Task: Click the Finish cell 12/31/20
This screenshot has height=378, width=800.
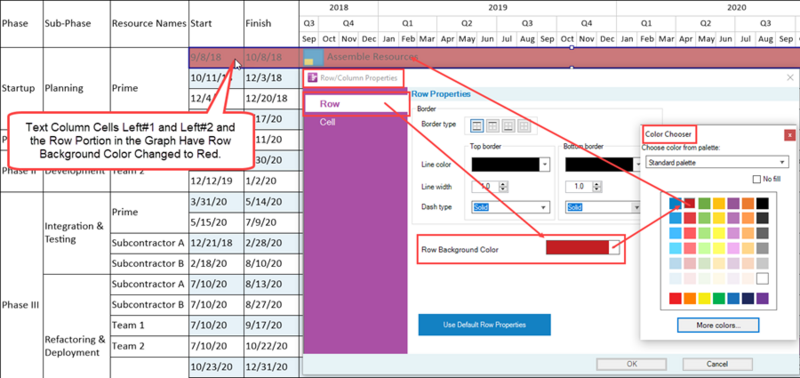Action: [271, 367]
